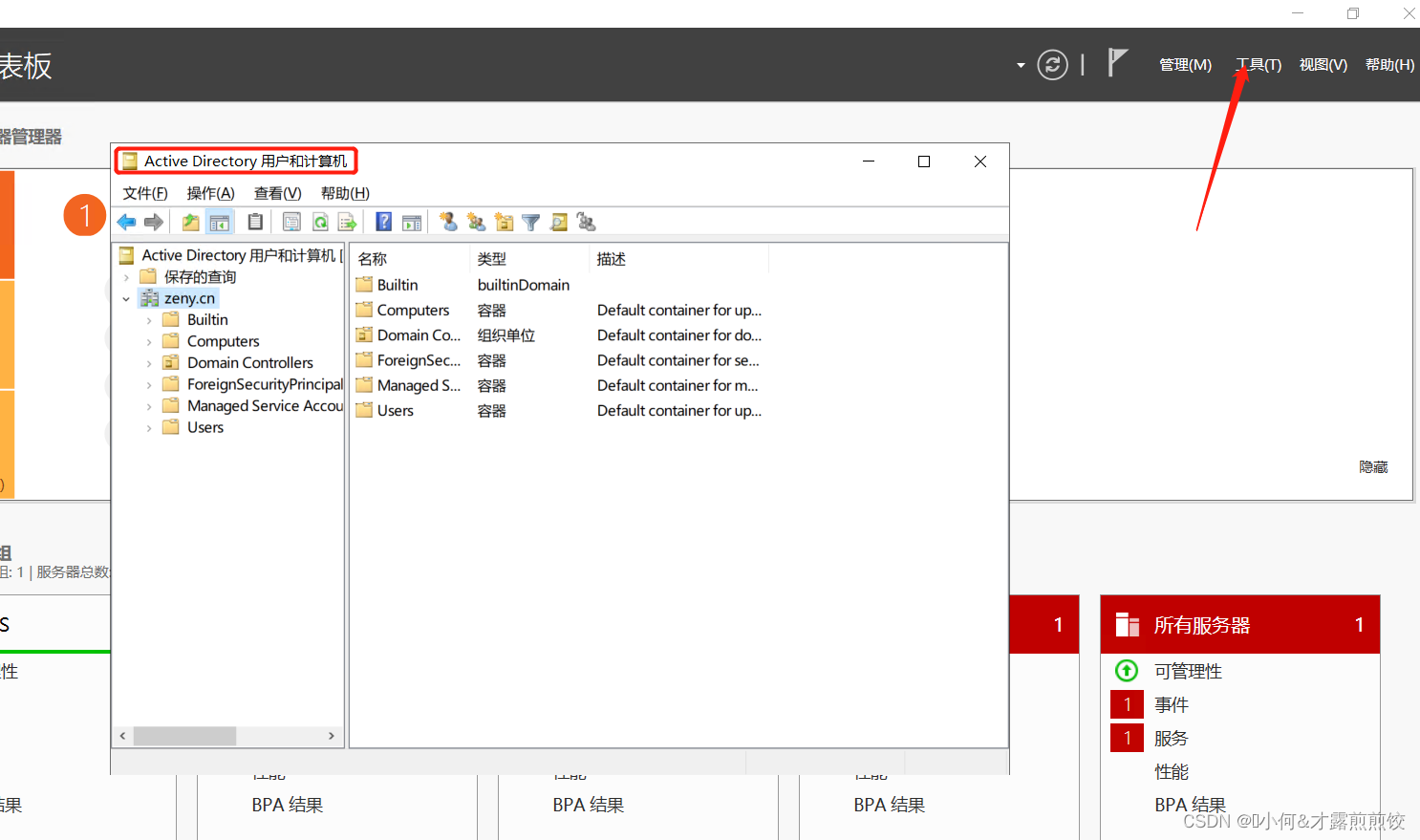Image resolution: width=1420 pixels, height=840 pixels.
Task: Select Users row in list pane
Action: (559, 411)
